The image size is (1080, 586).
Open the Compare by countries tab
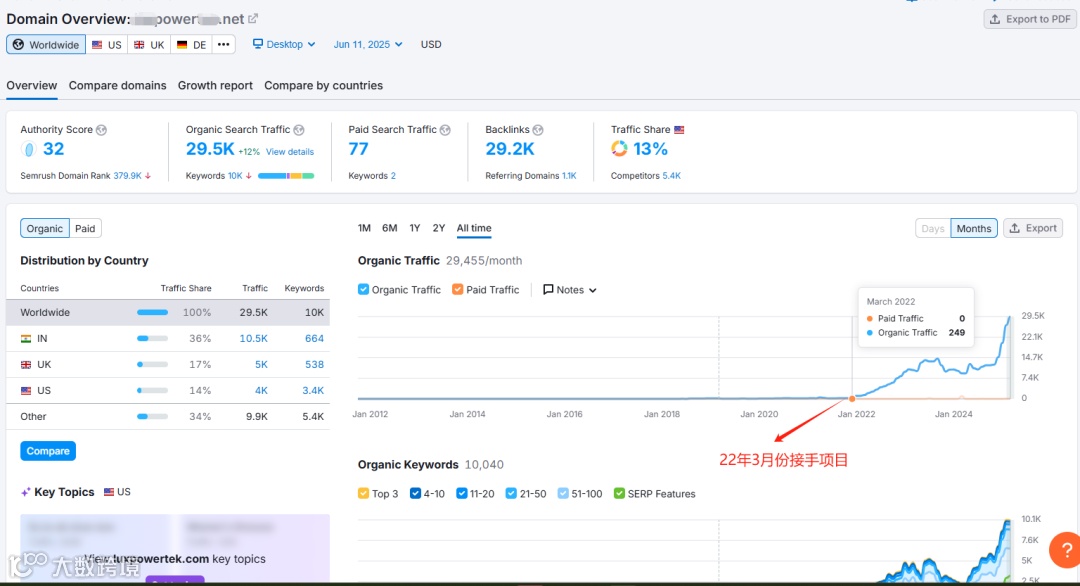tap(324, 85)
